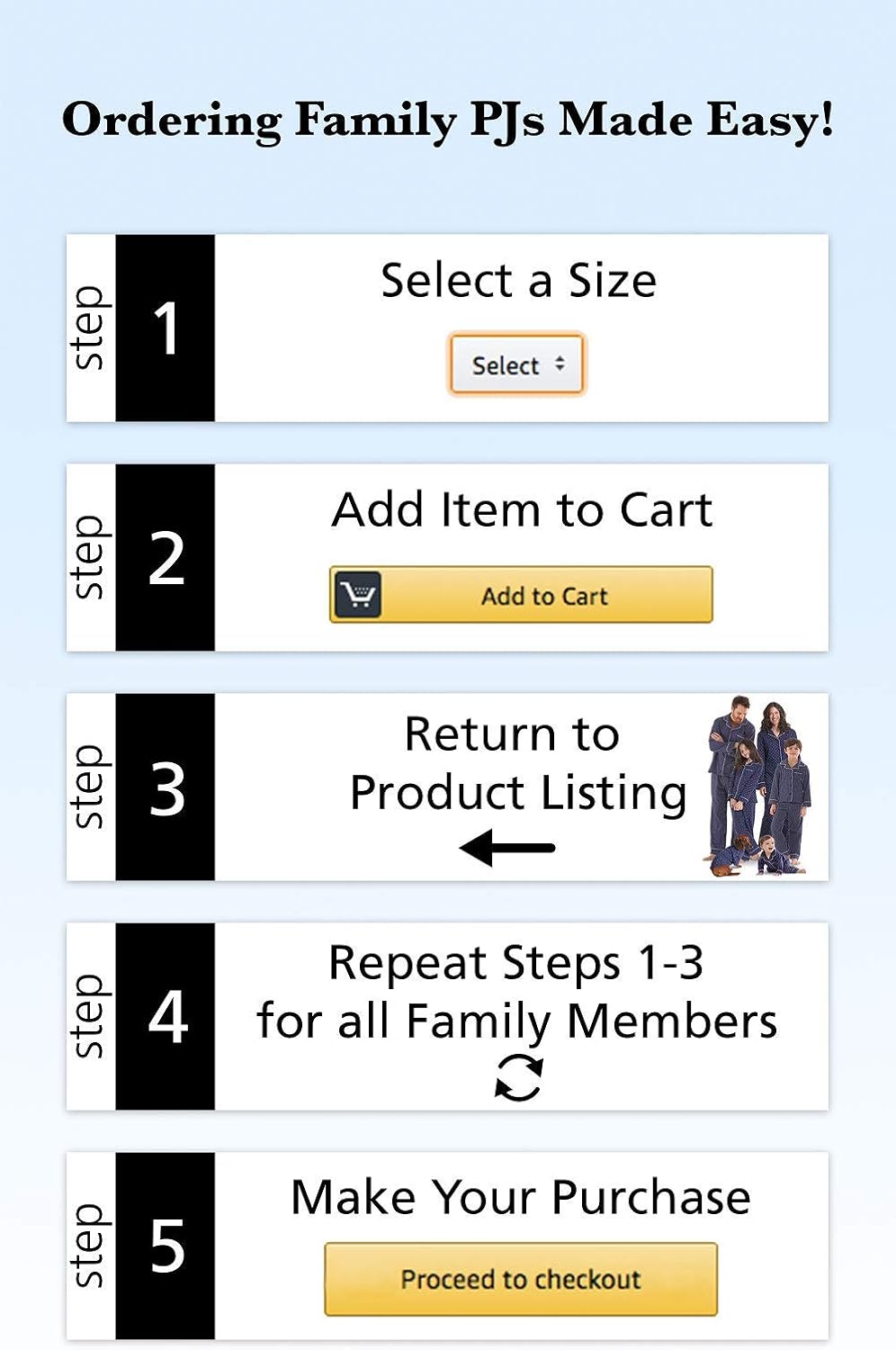This screenshot has width=896, height=1350.
Task: Click the "Select a Size" heading
Action: 518,281
